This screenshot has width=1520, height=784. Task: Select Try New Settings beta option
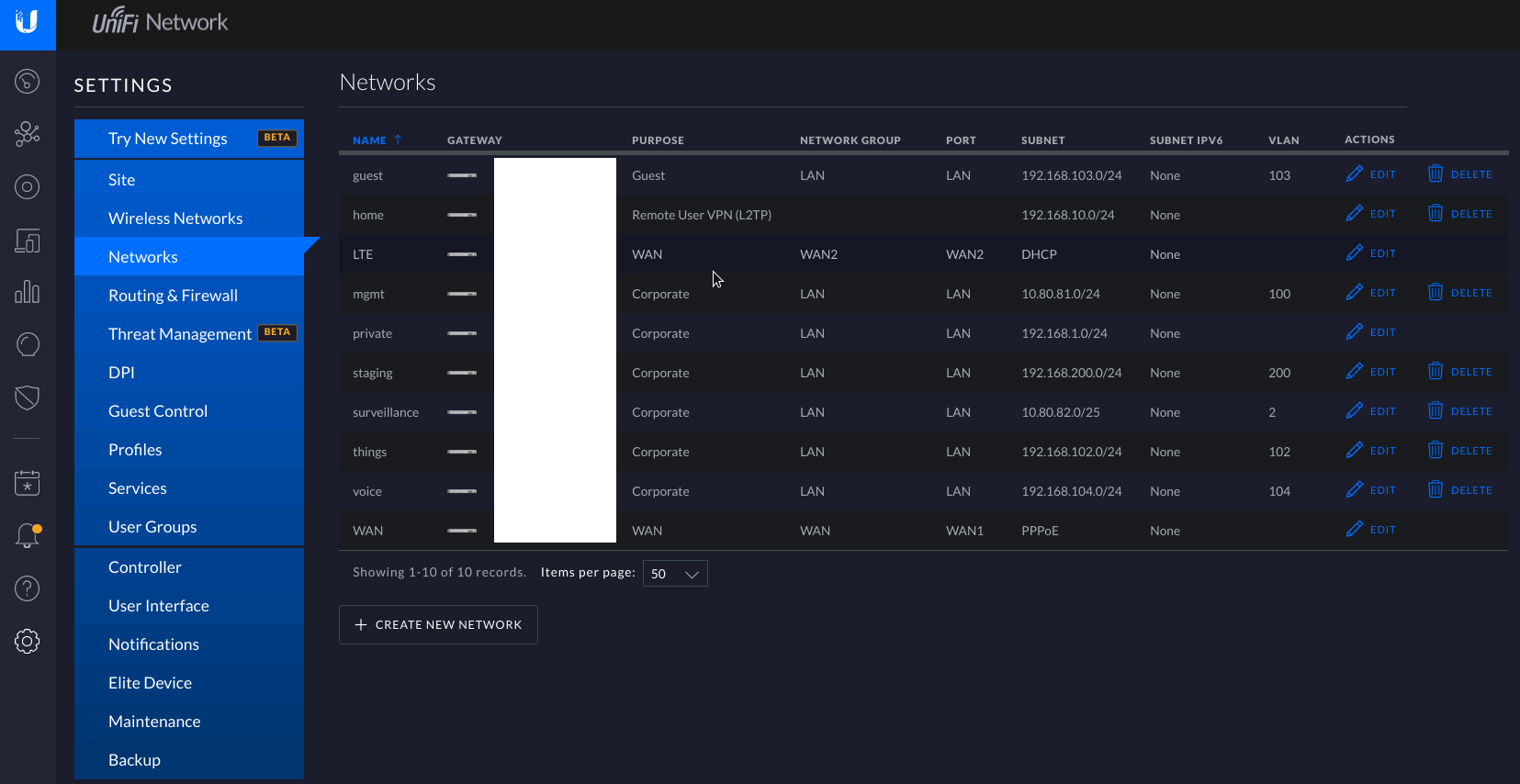pyautogui.click(x=168, y=139)
